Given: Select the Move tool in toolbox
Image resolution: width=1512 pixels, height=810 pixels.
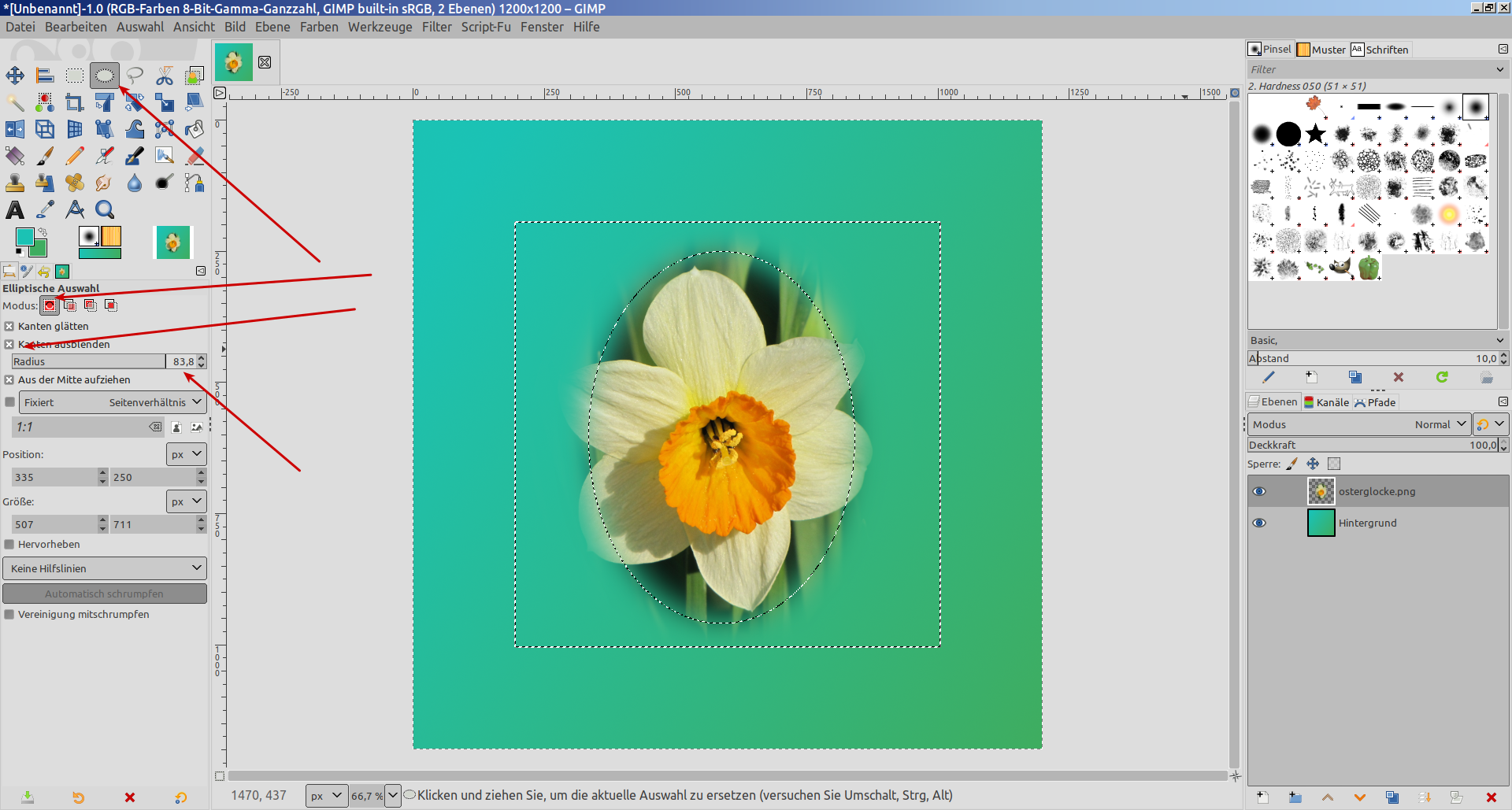Looking at the screenshot, I should (x=15, y=76).
